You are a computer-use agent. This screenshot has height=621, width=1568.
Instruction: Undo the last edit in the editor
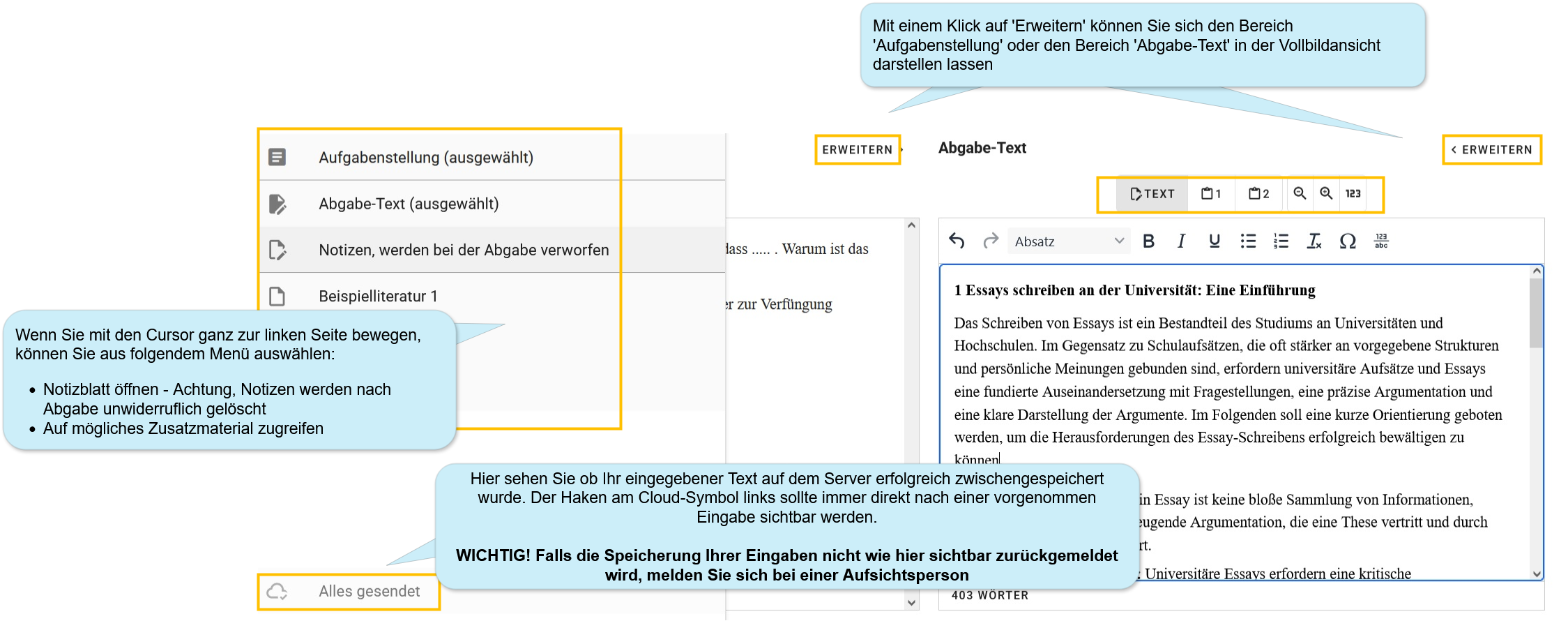pyautogui.click(x=957, y=241)
